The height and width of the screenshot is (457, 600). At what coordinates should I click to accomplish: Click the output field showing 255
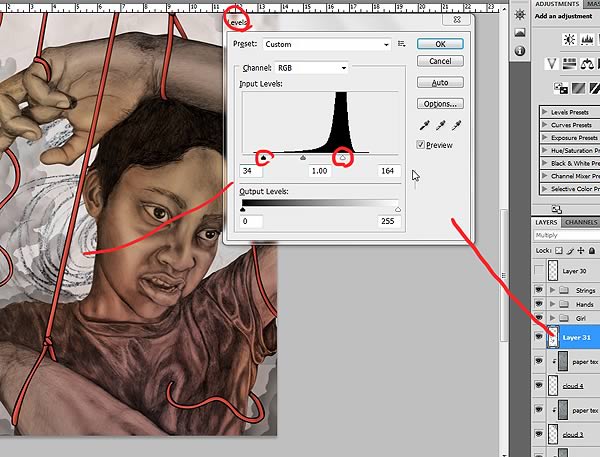tap(389, 221)
